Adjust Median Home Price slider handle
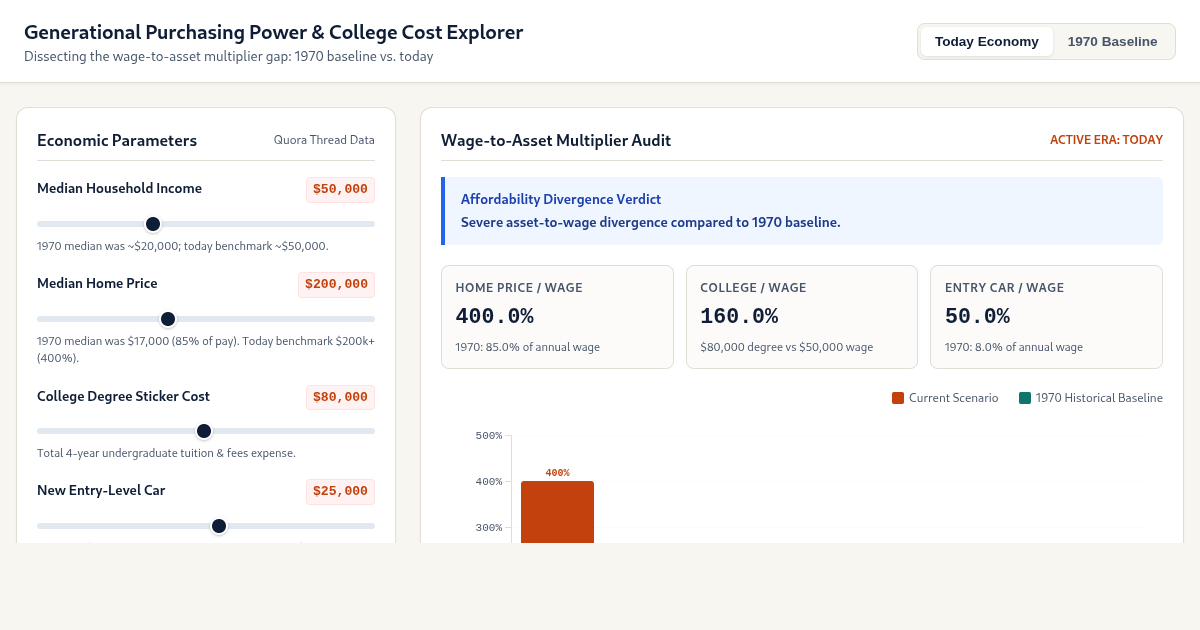 tap(168, 319)
